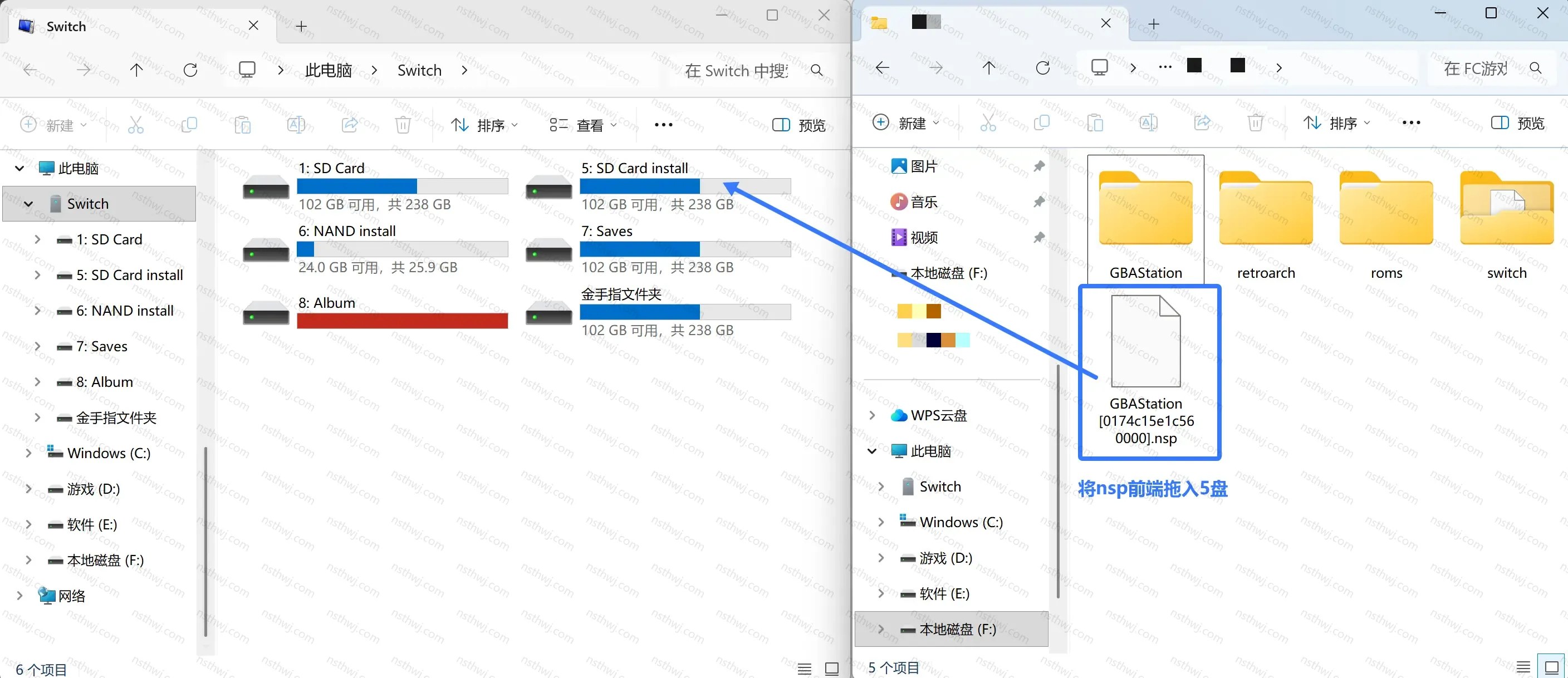The width and height of the screenshot is (1568, 678).
Task: Click Rename icon in Switch window toolbar
Action: [x=296, y=125]
